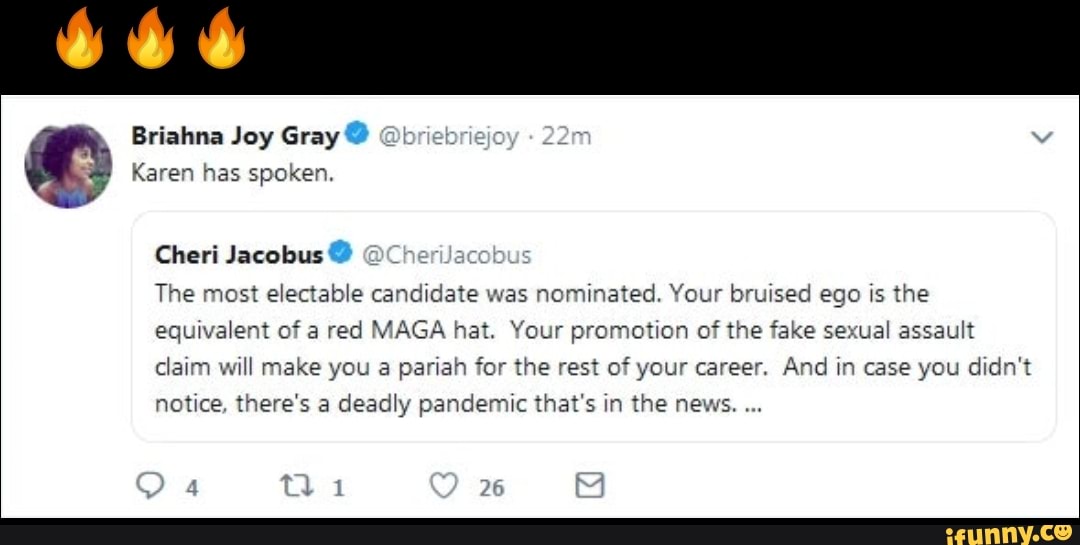Like the tweet with the heart icon
1080x545 pixels.
pos(442,486)
